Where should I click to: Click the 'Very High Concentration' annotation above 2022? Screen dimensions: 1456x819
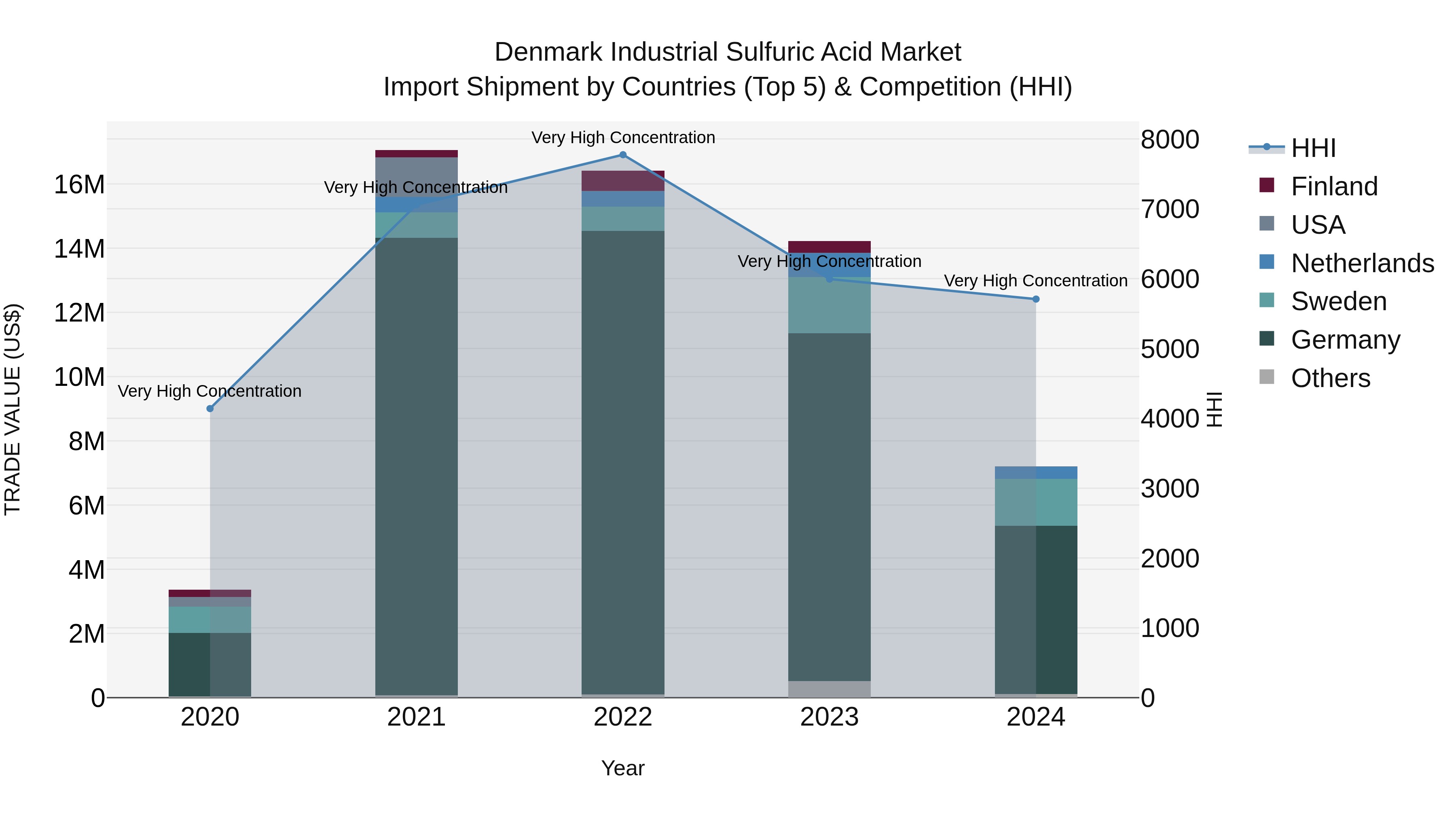(x=623, y=138)
